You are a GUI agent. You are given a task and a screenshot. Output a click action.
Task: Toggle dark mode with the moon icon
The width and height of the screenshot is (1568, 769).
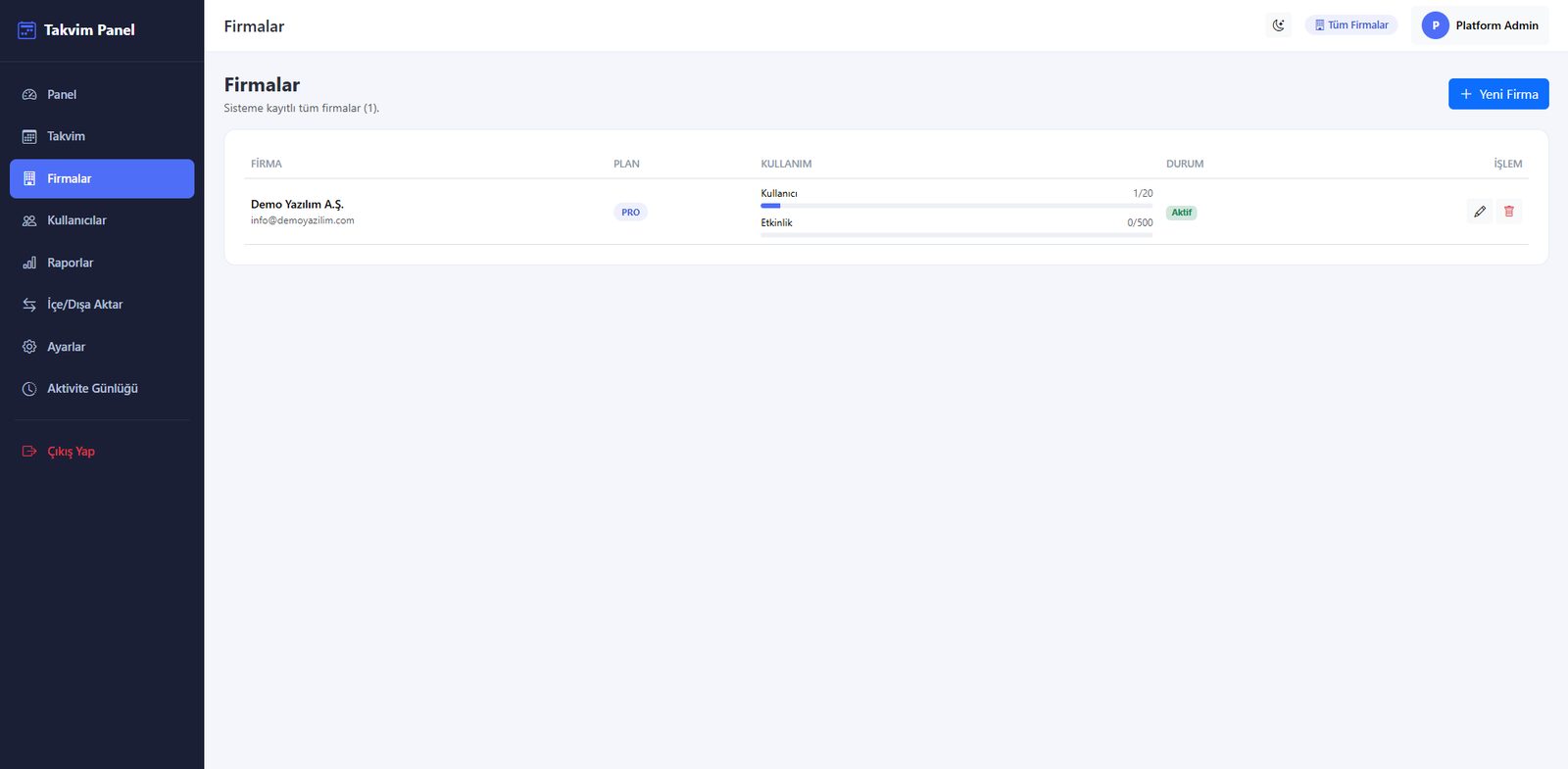[x=1279, y=25]
